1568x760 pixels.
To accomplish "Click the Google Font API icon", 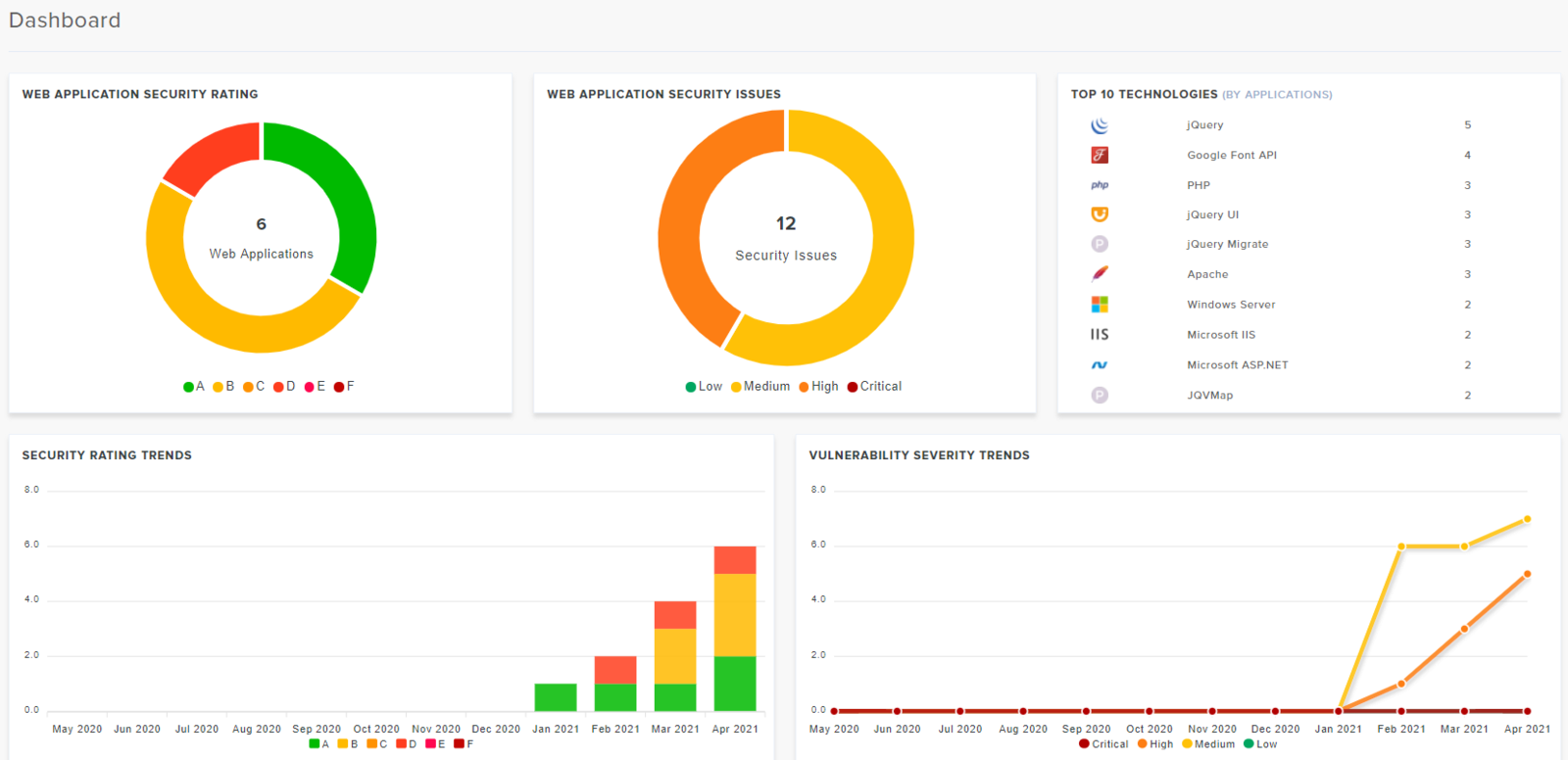I will click(x=1100, y=155).
